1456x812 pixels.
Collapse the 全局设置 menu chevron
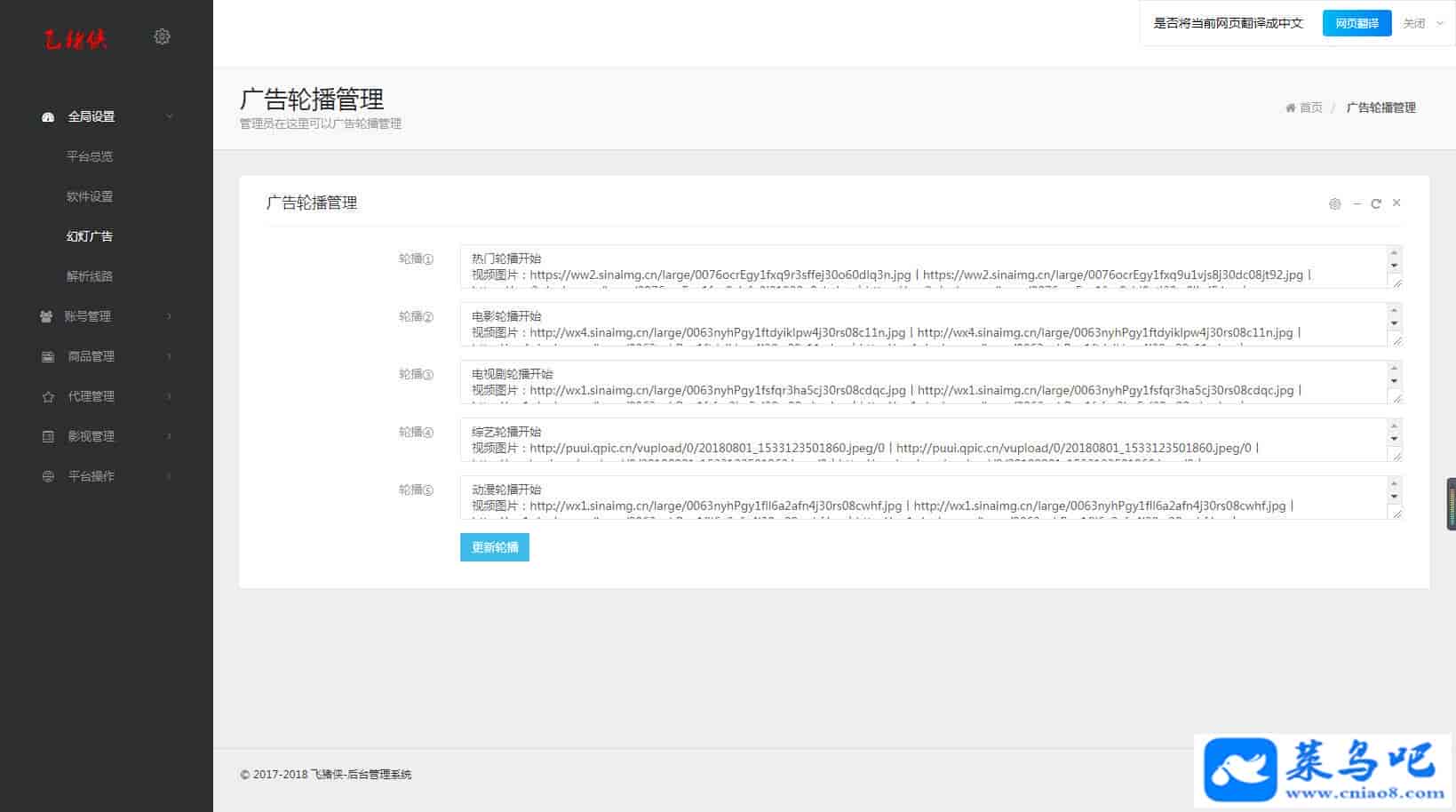(x=170, y=117)
